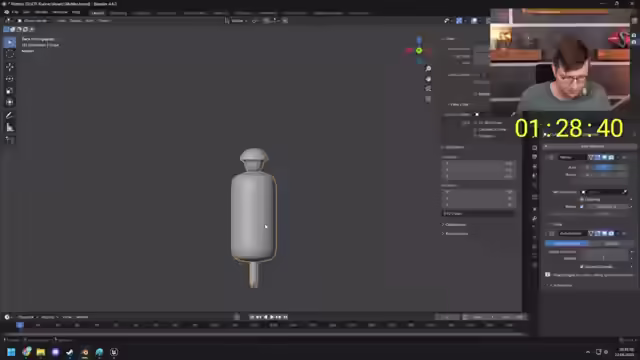Click the timeline play button

tap(272, 317)
